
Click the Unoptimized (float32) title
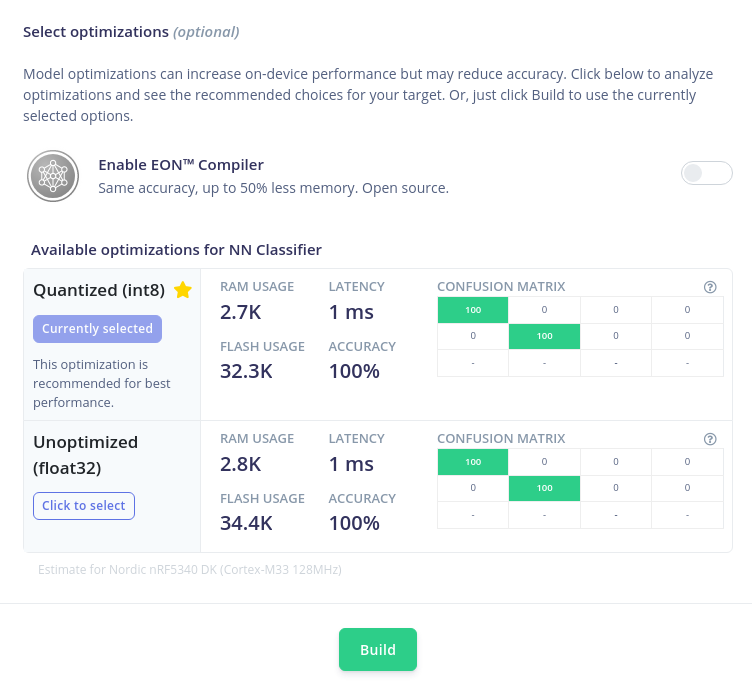point(85,455)
